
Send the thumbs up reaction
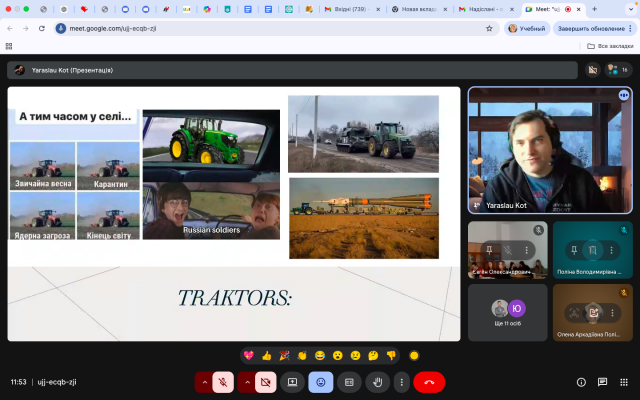tap(267, 355)
